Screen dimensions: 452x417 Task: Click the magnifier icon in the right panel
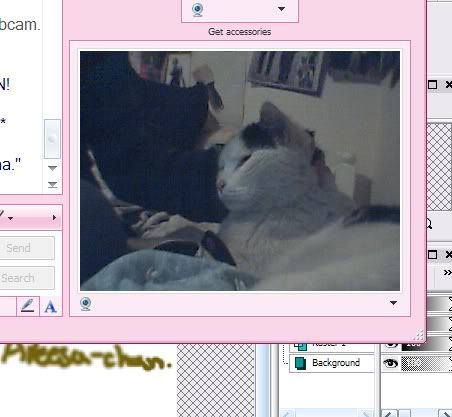[x=429, y=224]
